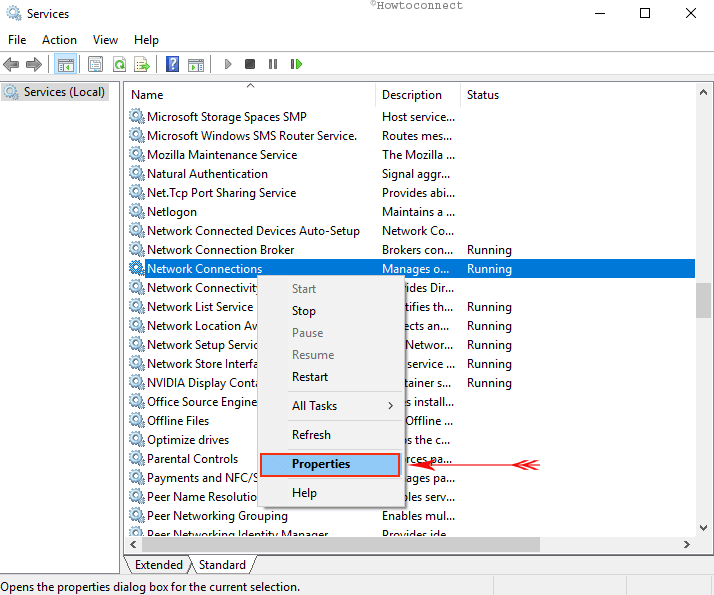Click the gear icon beside Netlogon

point(137,211)
